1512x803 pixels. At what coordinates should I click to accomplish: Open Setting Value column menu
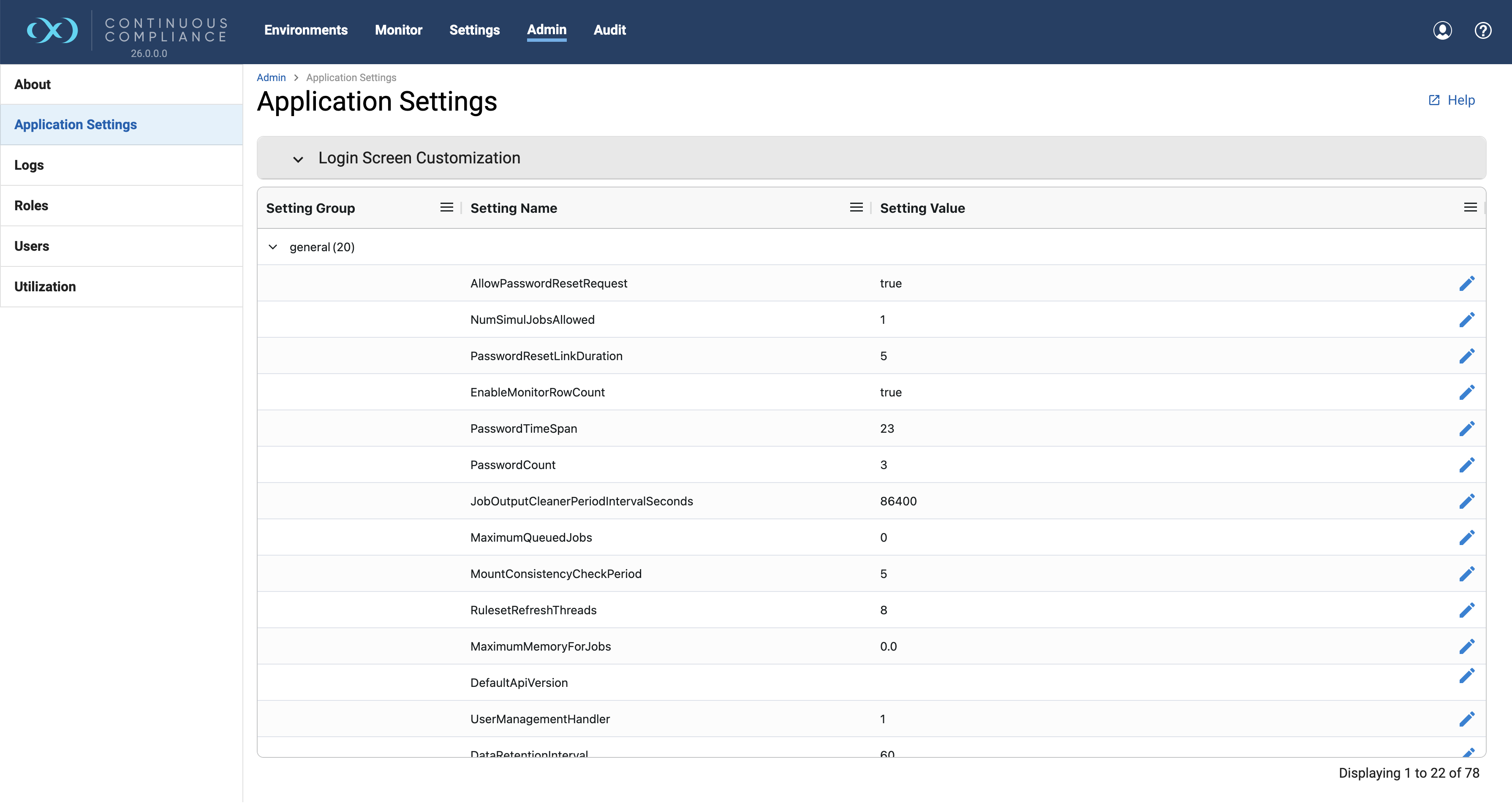click(x=1470, y=208)
